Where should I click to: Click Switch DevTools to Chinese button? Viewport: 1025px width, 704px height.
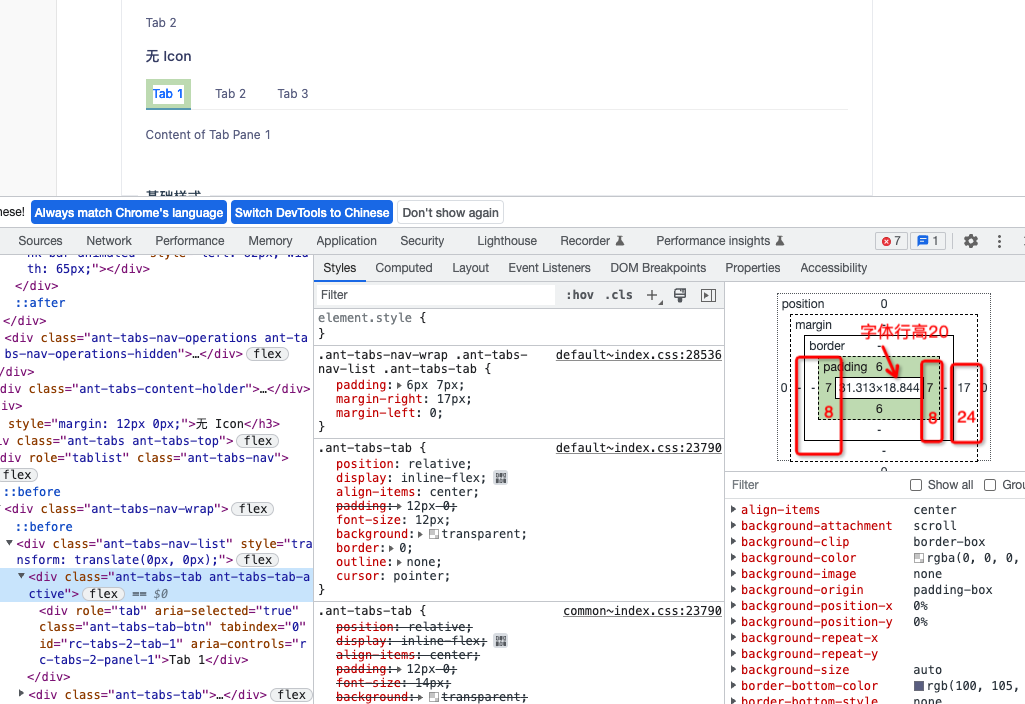tap(312, 213)
